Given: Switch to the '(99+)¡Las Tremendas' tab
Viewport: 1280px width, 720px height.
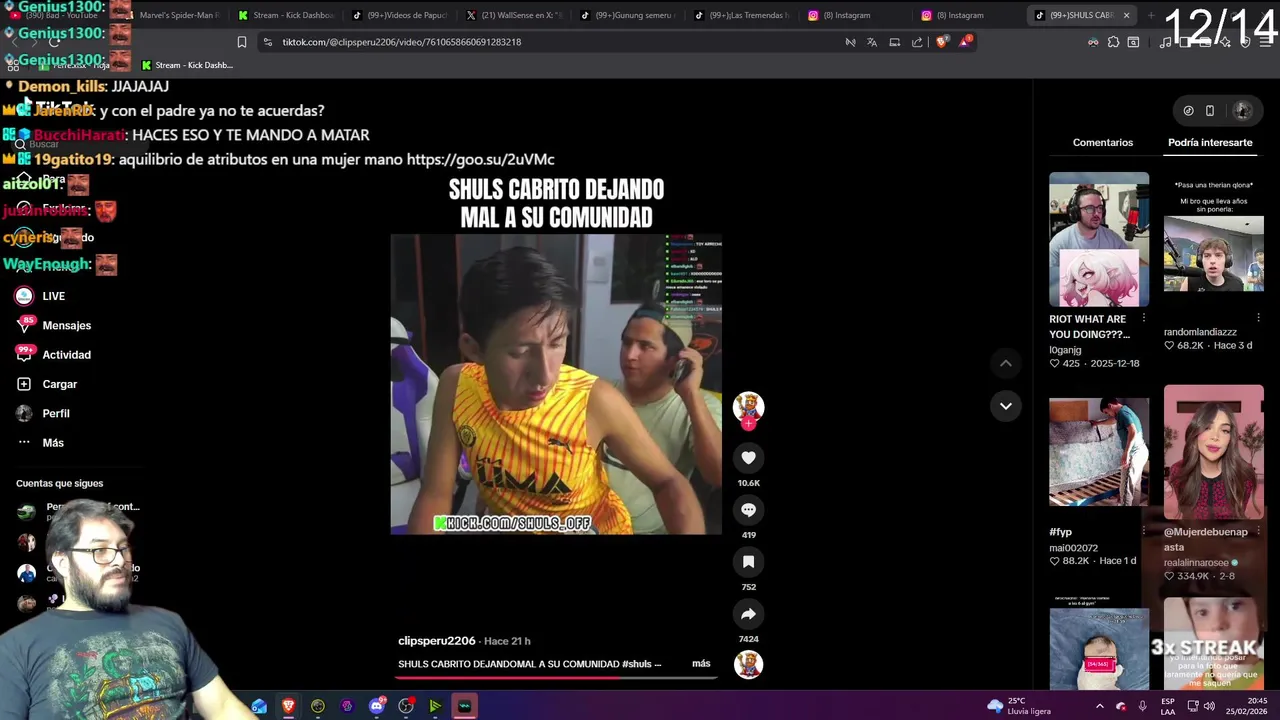Looking at the screenshot, I should coord(743,15).
